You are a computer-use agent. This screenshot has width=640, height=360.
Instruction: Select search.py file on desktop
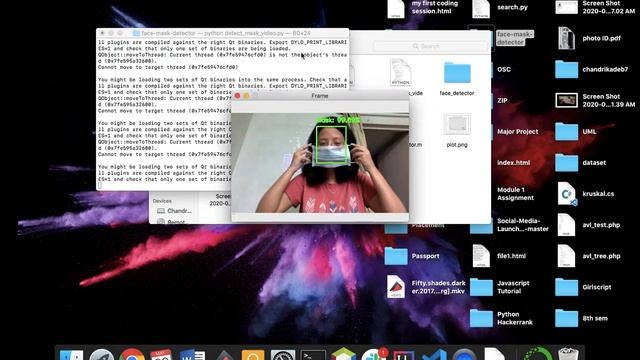pyautogui.click(x=481, y=8)
